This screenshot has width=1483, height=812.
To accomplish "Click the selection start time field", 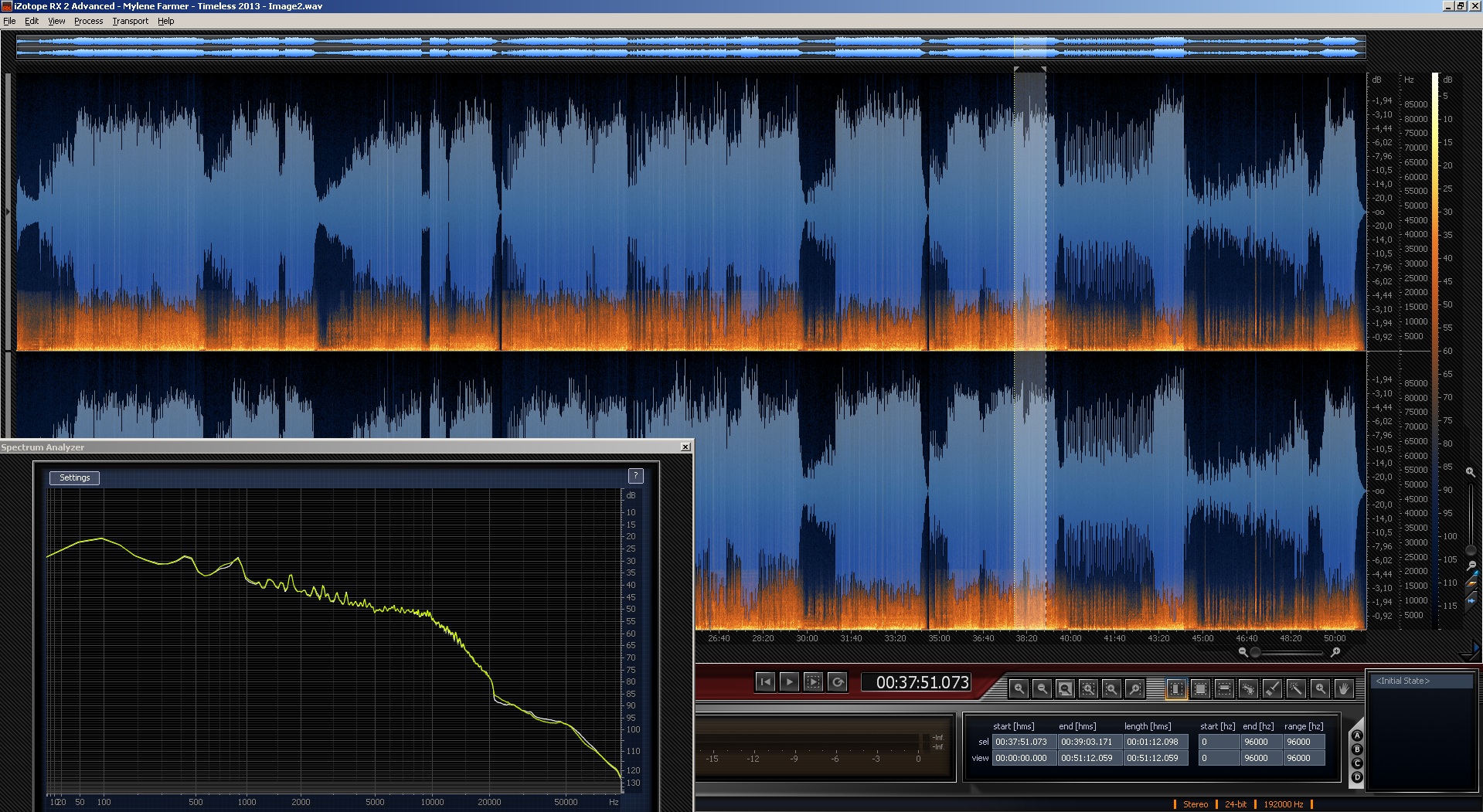I will 1024,742.
